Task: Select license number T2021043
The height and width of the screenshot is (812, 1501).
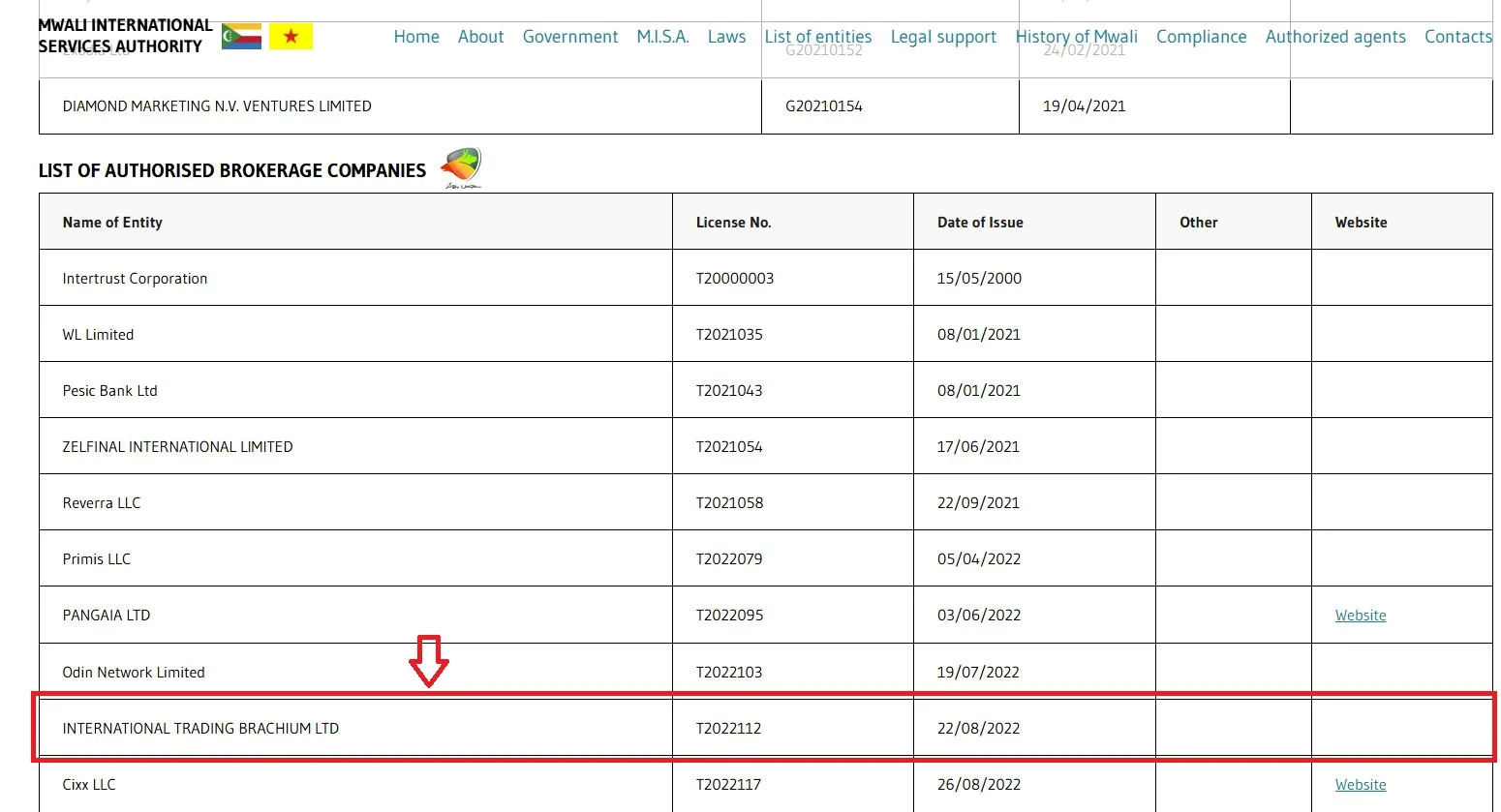Action: (x=729, y=391)
